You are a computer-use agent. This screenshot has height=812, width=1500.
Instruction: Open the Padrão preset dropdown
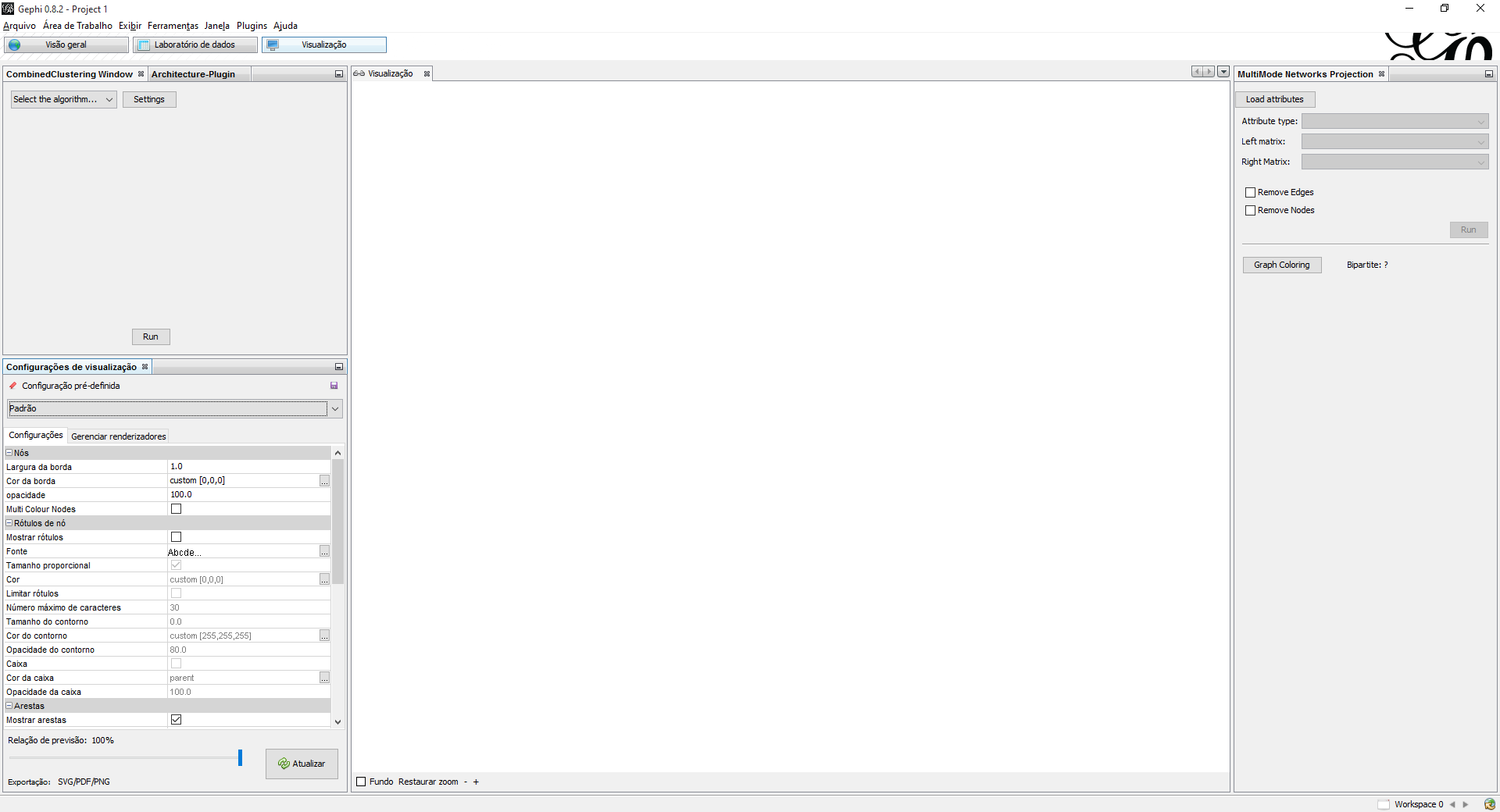[x=175, y=408]
